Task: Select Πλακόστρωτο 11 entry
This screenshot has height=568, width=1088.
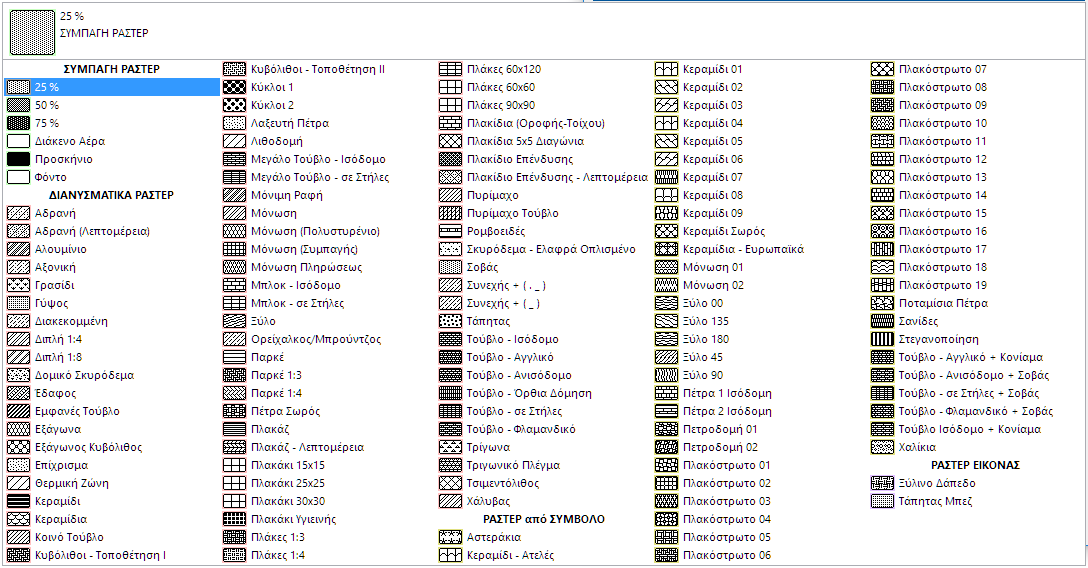Action: [942, 141]
